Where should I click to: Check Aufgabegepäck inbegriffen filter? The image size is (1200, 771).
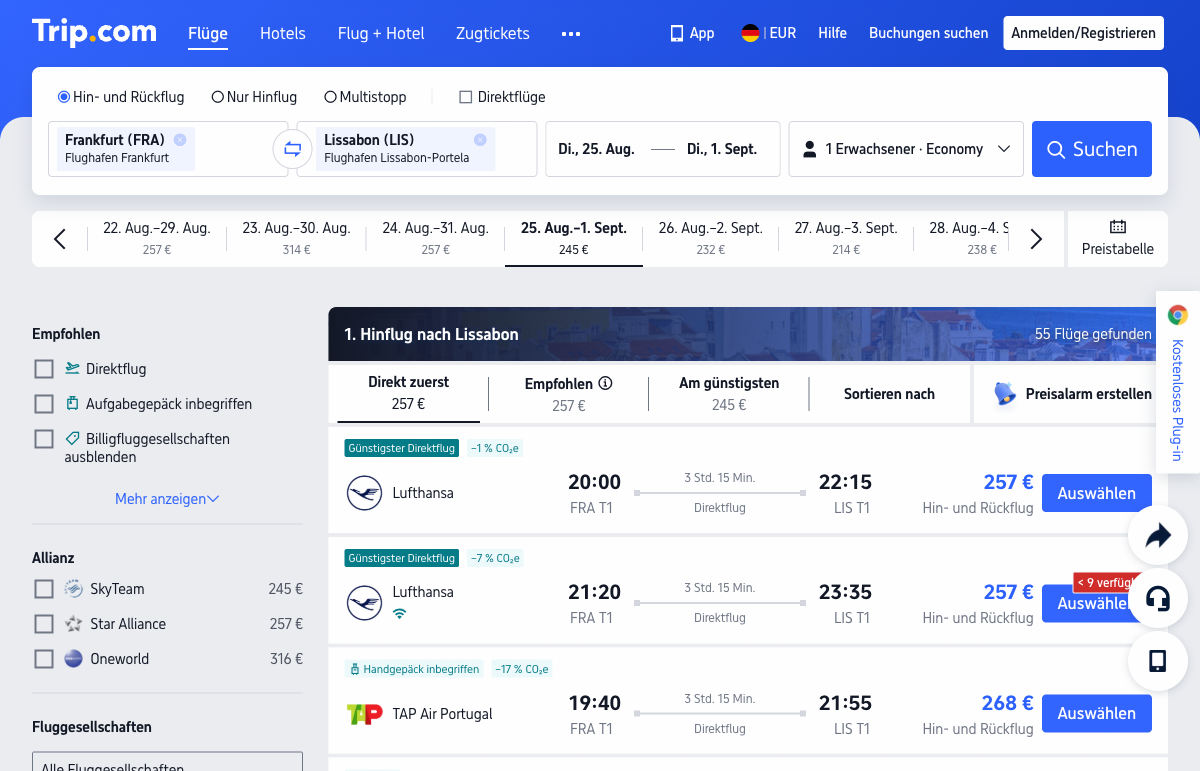[44, 404]
